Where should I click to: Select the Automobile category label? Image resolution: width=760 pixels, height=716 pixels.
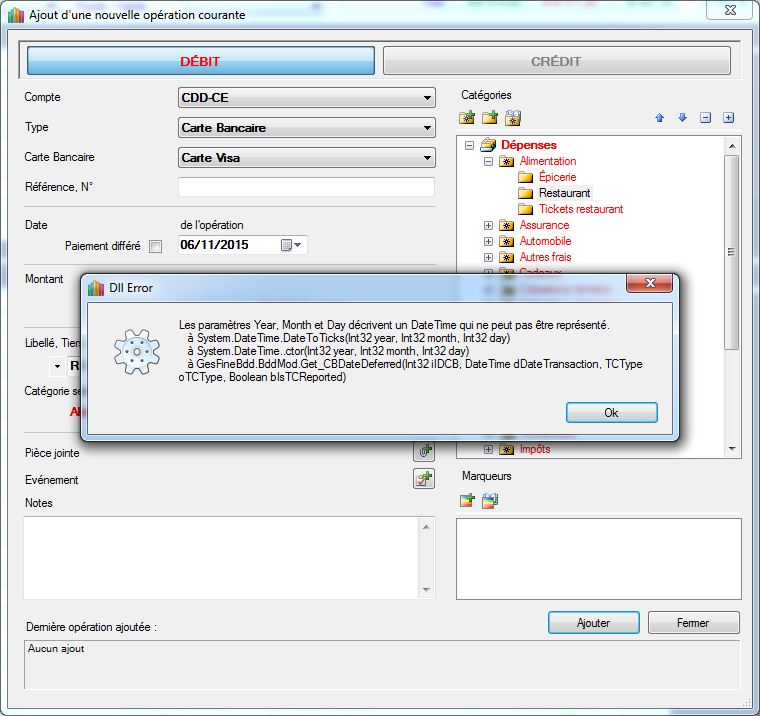point(545,241)
